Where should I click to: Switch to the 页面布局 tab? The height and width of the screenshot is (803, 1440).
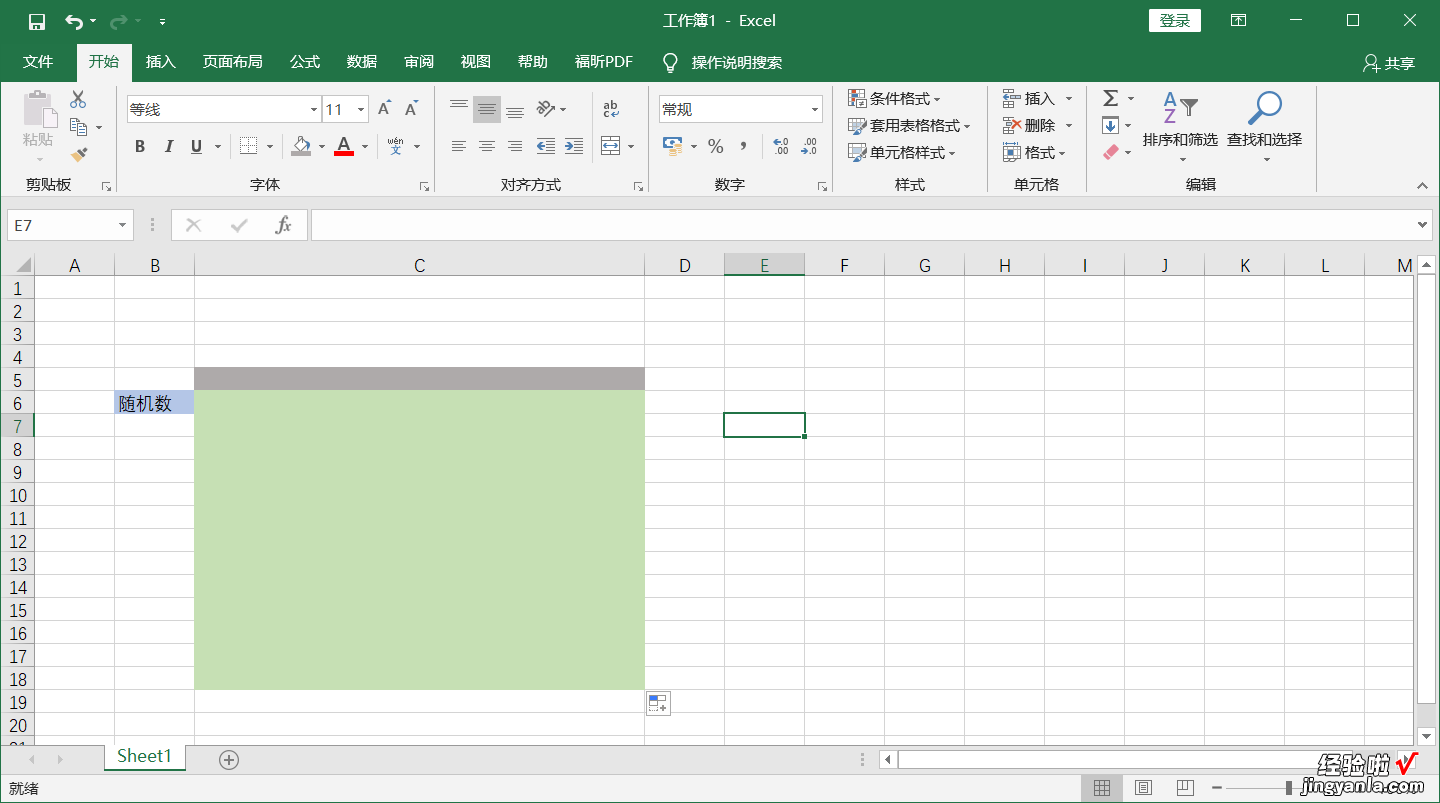click(233, 62)
